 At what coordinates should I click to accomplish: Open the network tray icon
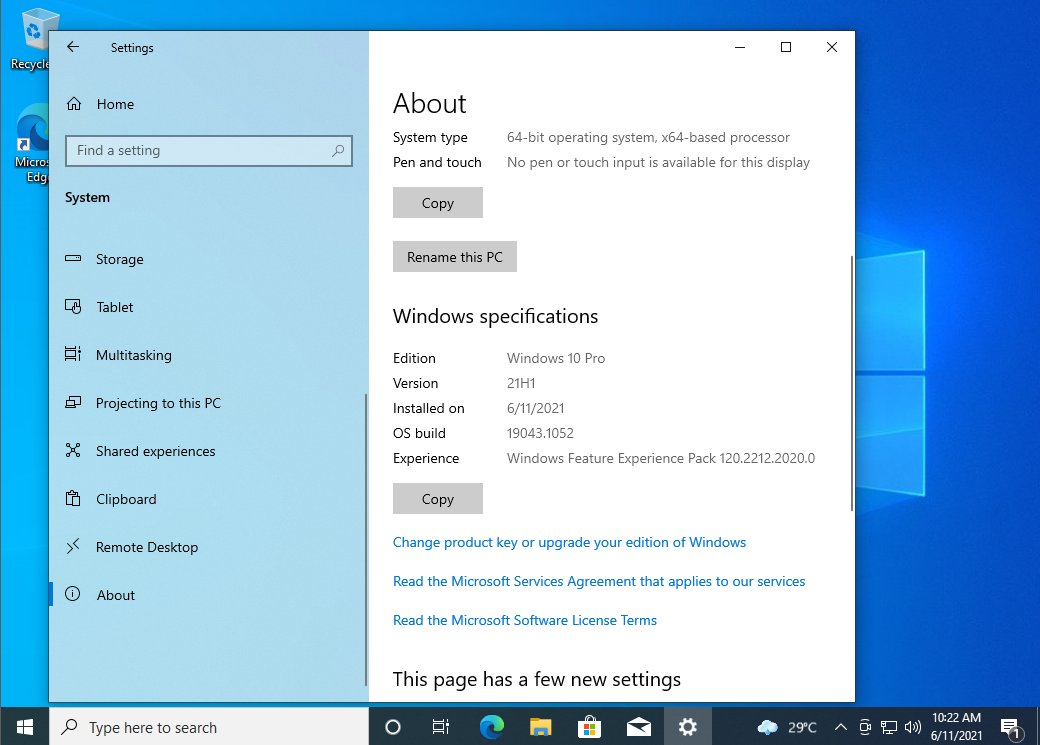point(889,727)
